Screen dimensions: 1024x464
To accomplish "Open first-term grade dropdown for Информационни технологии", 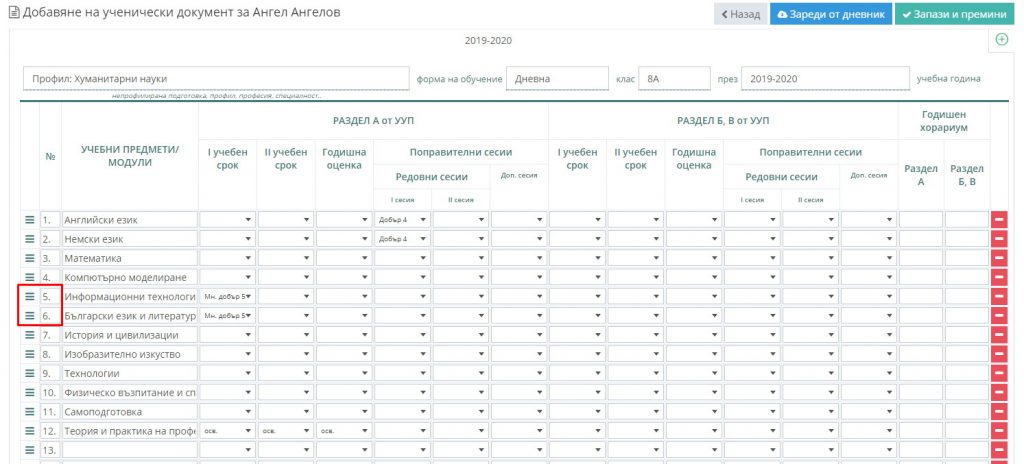I will (x=227, y=297).
